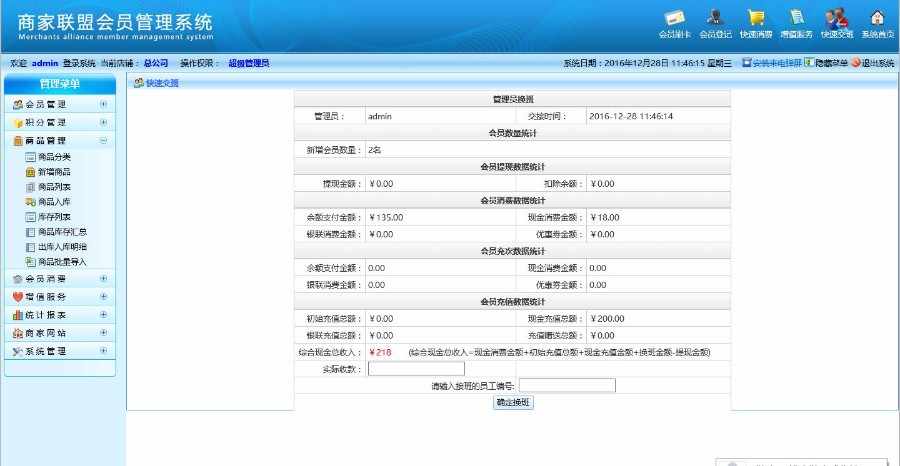900x466 pixels.
Task: Click 管理菜单 sidebar header
Action: tap(60, 84)
